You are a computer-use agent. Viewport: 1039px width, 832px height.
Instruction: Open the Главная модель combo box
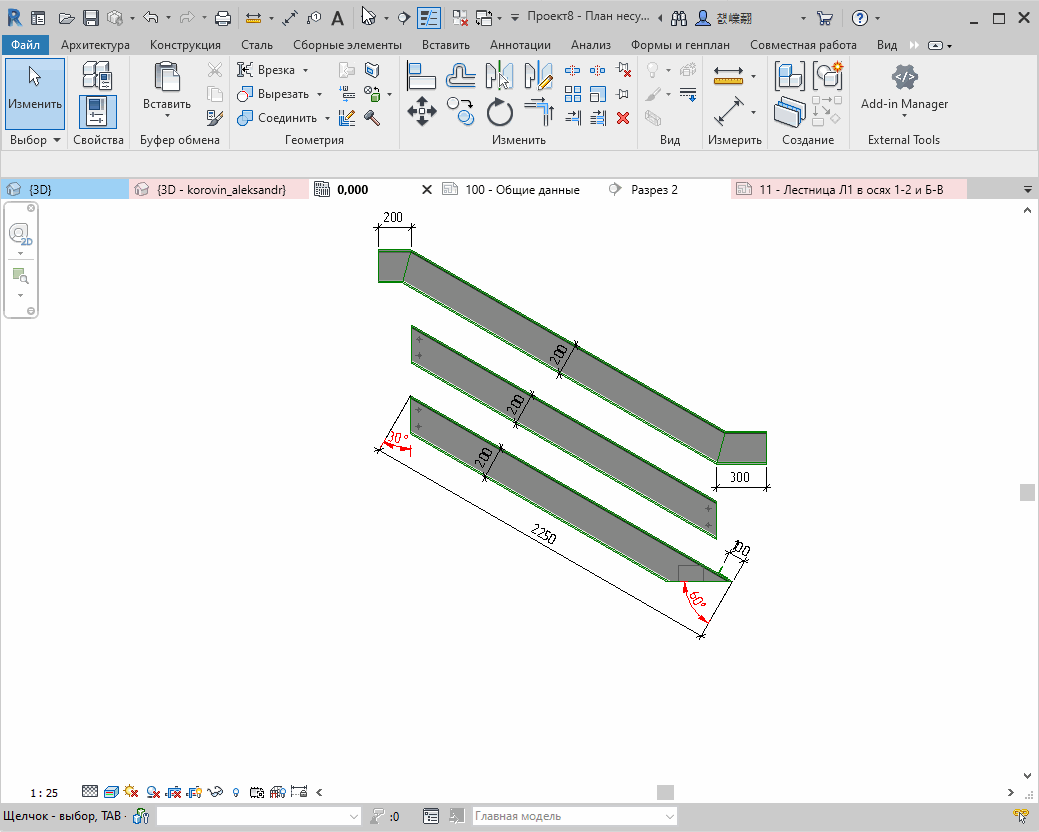(574, 816)
